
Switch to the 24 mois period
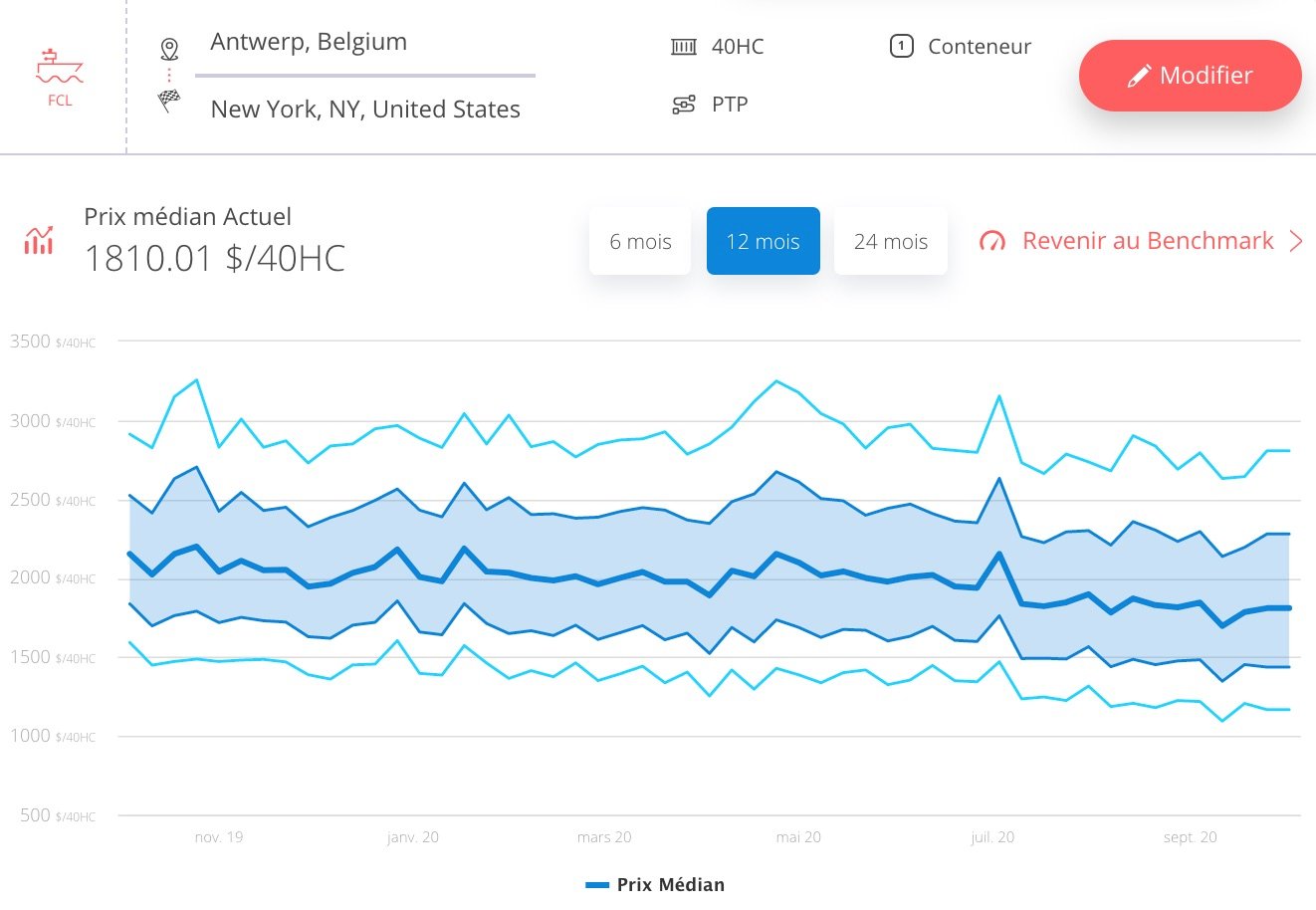click(891, 241)
